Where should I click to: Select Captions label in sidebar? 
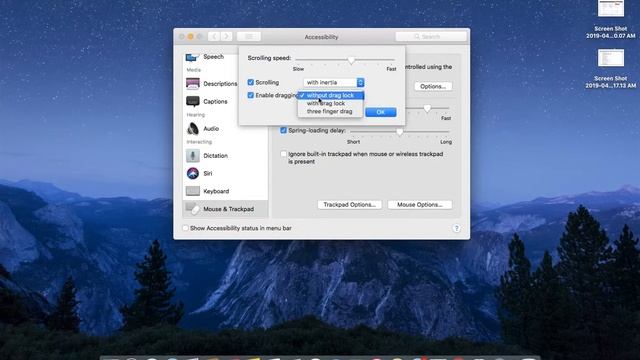215,101
